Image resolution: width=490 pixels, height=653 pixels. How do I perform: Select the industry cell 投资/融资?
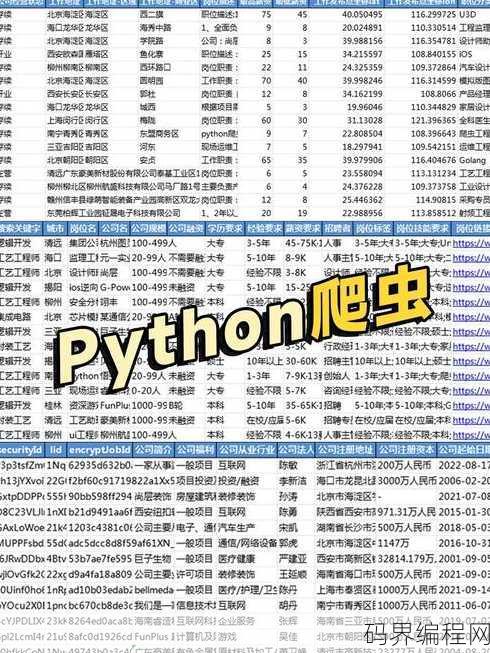(x=239, y=481)
